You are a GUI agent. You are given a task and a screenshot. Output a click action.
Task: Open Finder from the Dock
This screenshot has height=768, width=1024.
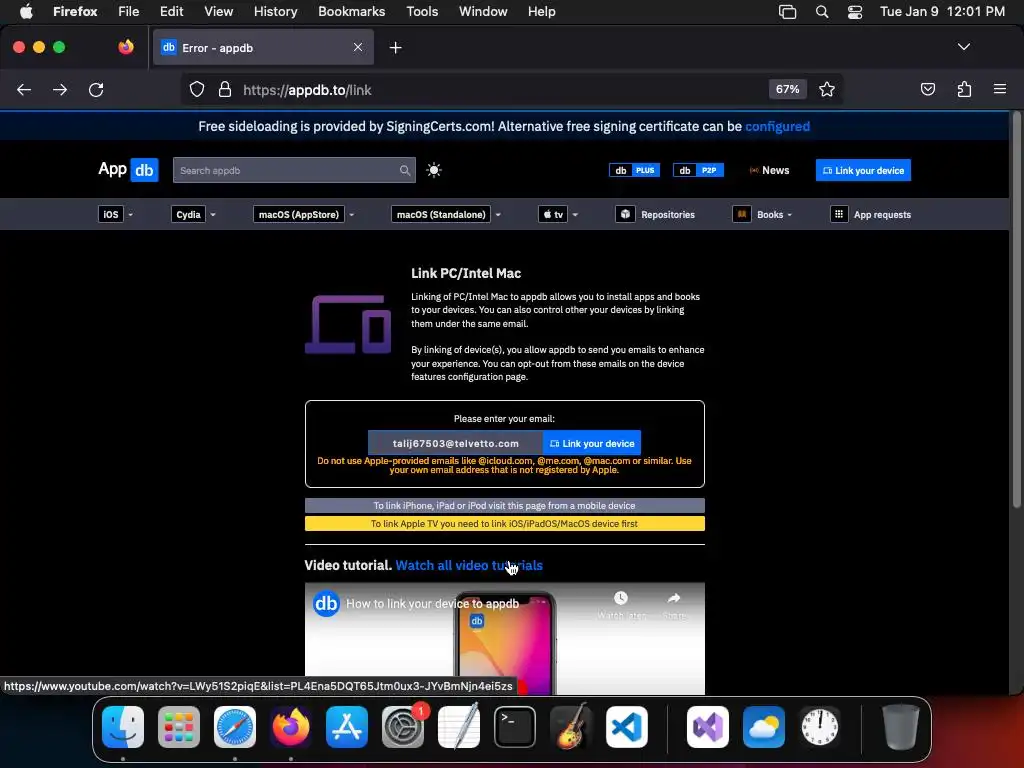click(123, 727)
